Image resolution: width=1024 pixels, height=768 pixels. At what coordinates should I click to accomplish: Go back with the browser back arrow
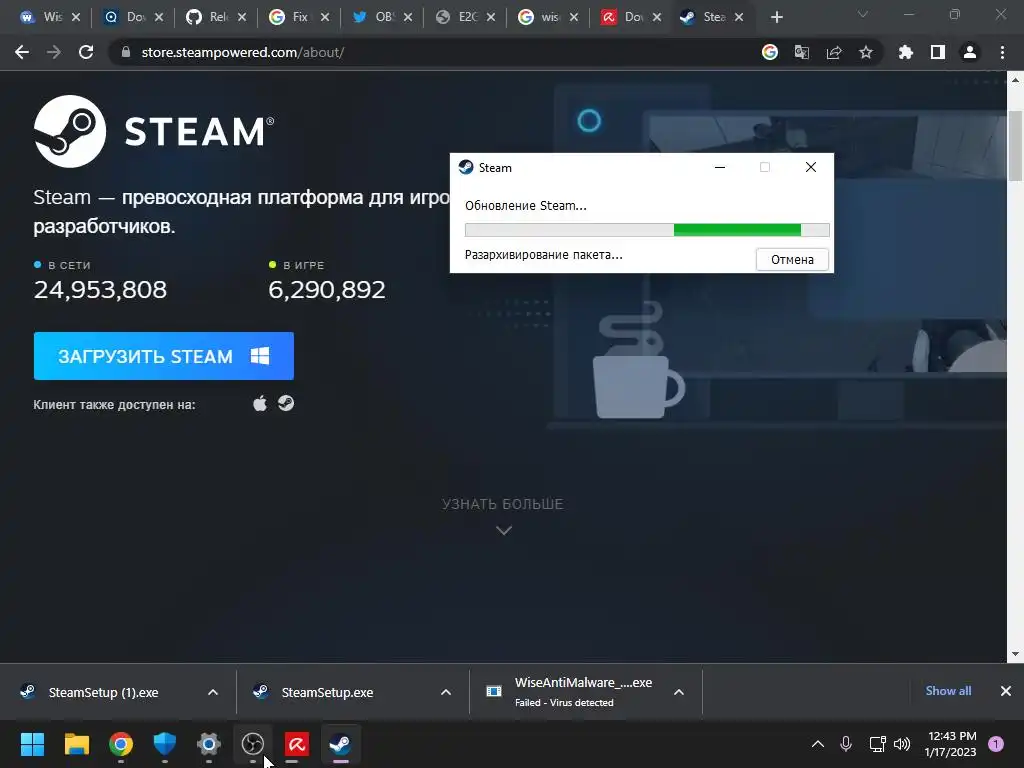pyautogui.click(x=22, y=52)
